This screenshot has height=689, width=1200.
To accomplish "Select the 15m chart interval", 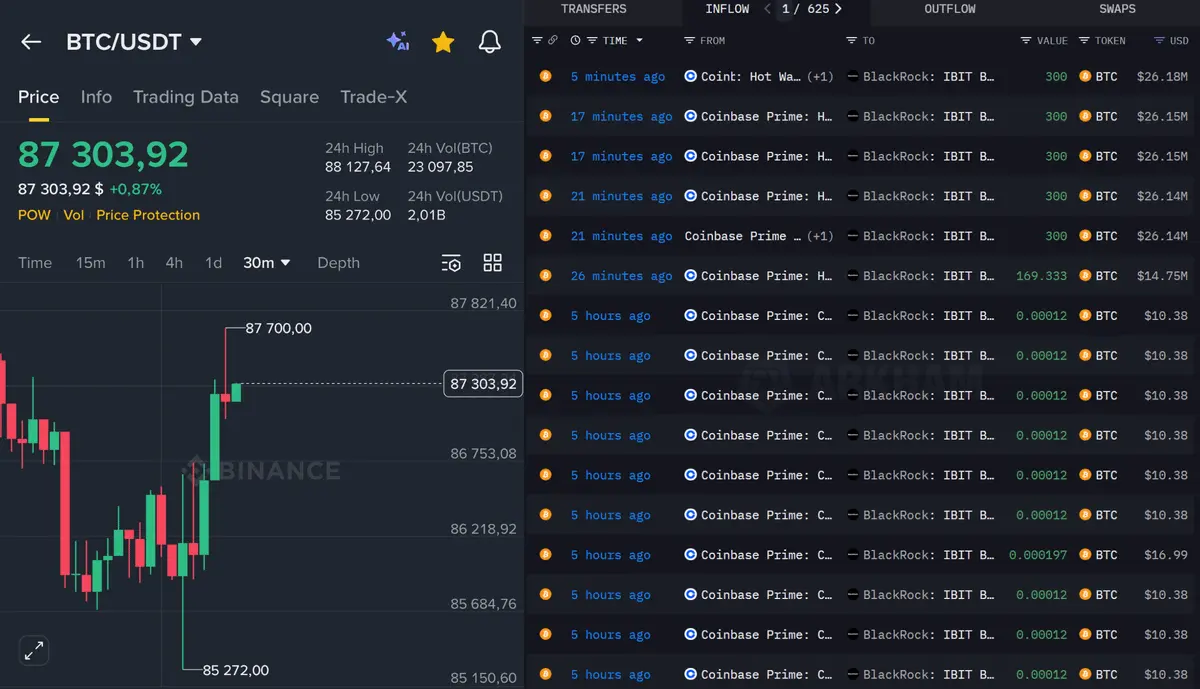I will click(91, 263).
